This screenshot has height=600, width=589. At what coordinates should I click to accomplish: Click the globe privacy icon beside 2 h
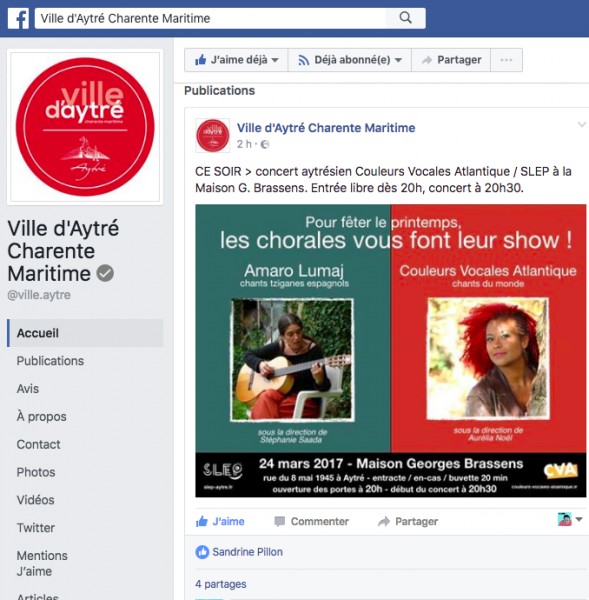tap(265, 145)
